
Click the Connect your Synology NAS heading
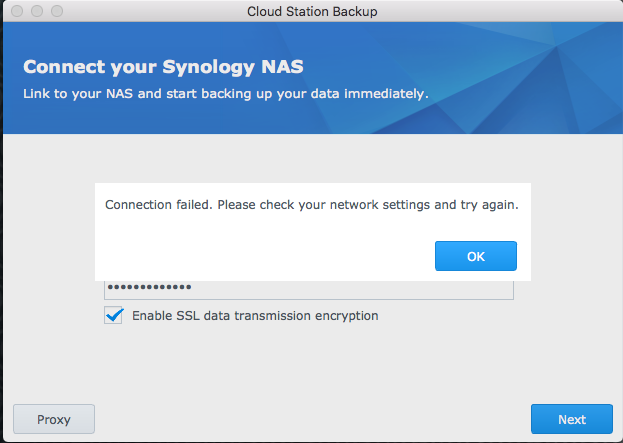coord(162,68)
